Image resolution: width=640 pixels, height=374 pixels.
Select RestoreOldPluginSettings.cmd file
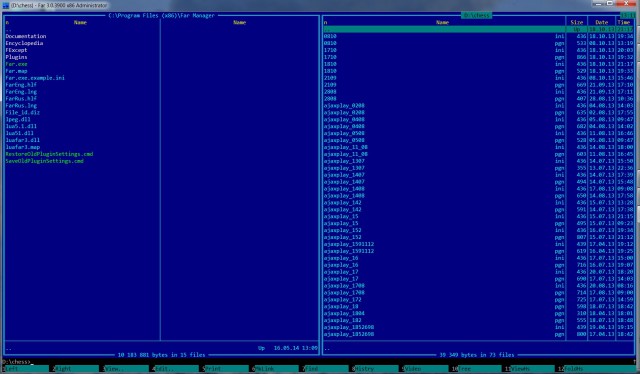click(x=49, y=154)
